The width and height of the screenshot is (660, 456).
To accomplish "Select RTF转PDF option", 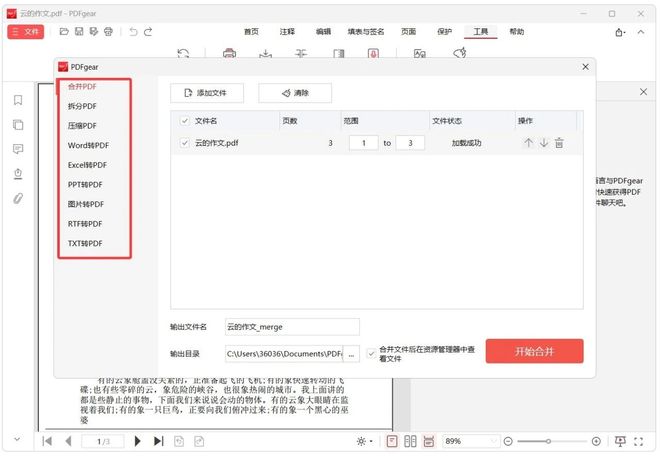I will pos(85,224).
